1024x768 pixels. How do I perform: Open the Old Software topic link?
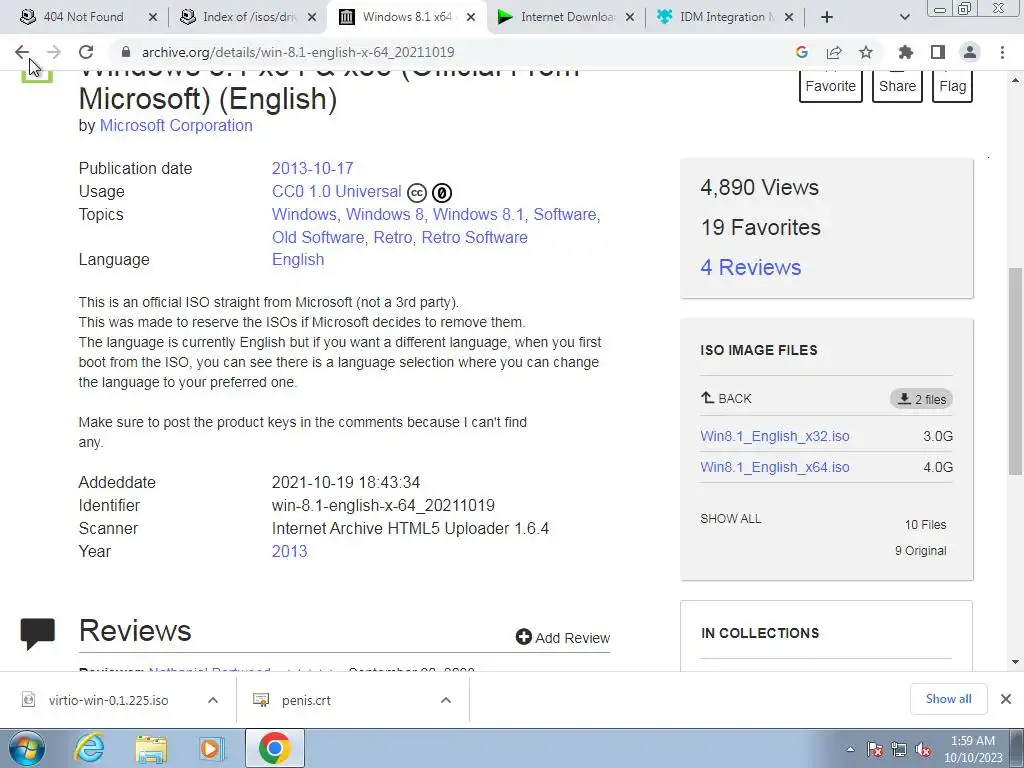click(318, 237)
